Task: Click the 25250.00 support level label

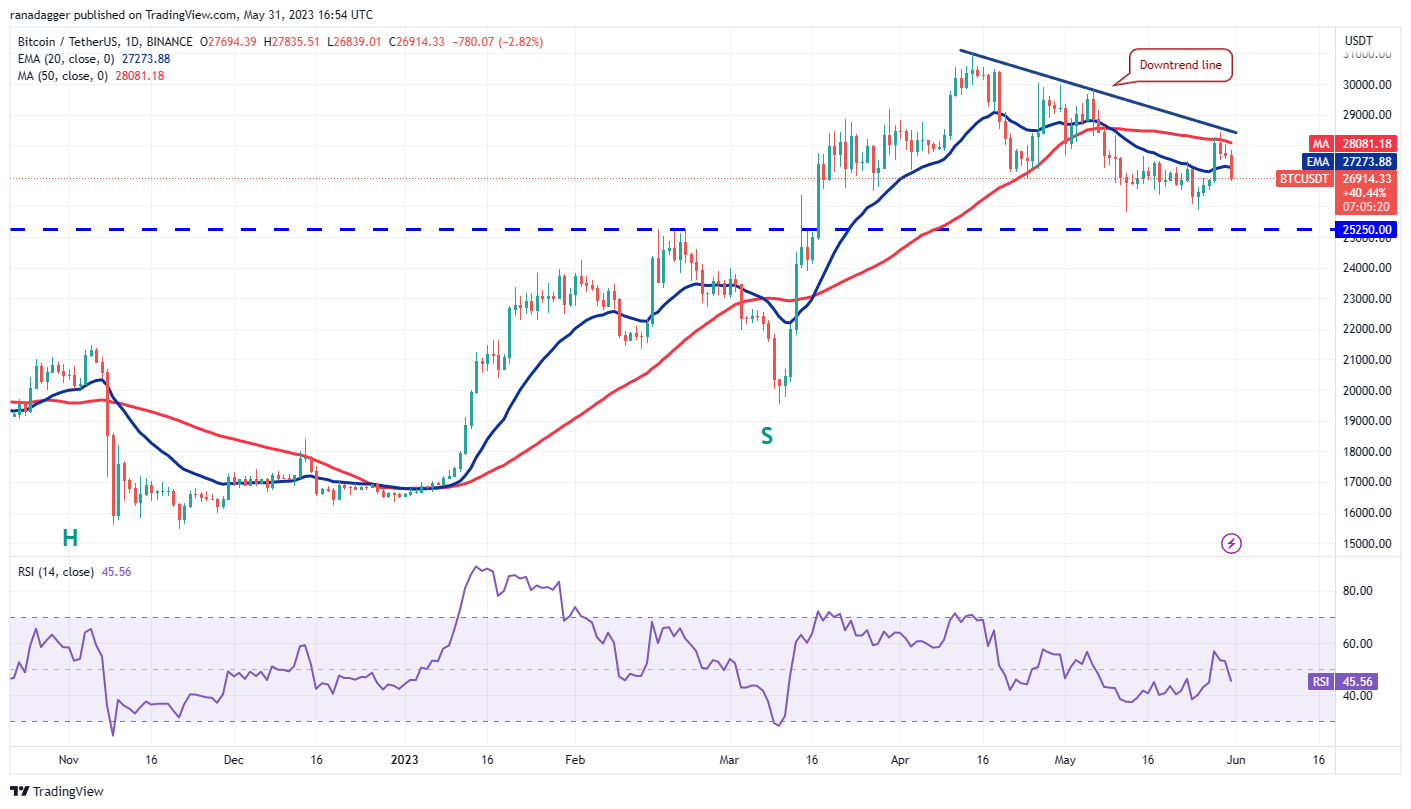Action: point(1369,230)
